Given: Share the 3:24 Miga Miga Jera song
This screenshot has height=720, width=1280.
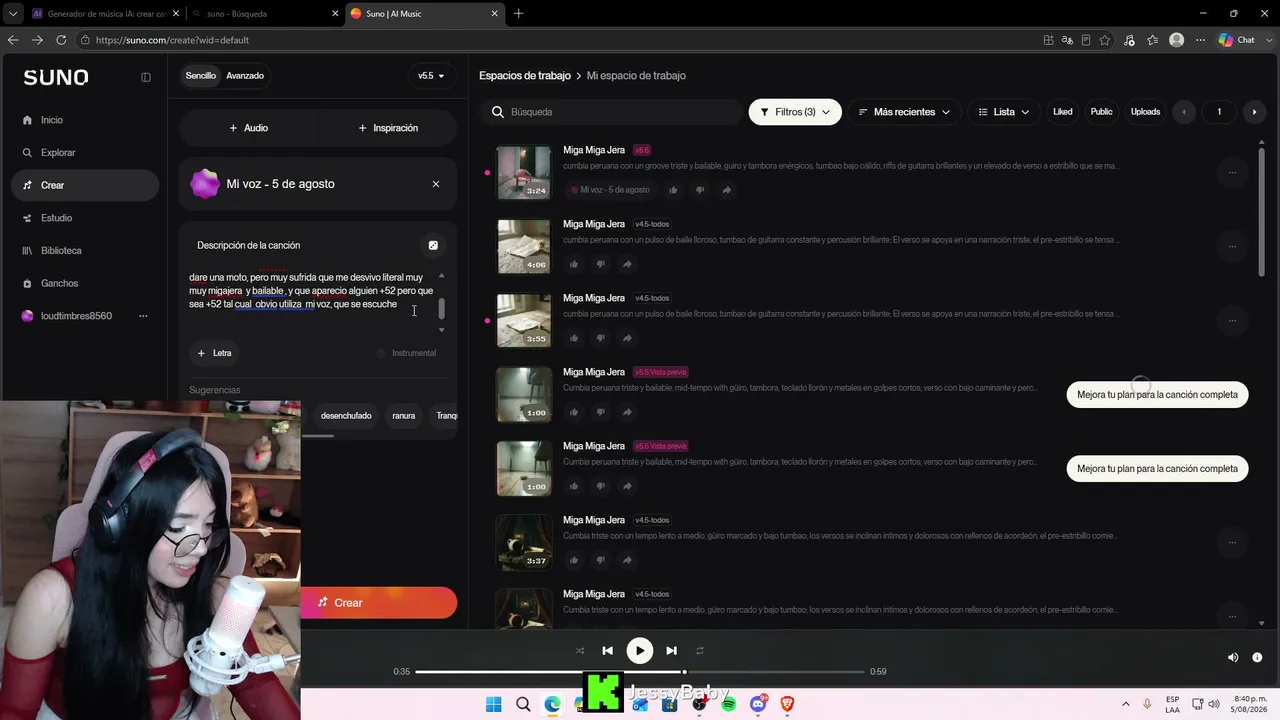Looking at the screenshot, I should click(727, 190).
